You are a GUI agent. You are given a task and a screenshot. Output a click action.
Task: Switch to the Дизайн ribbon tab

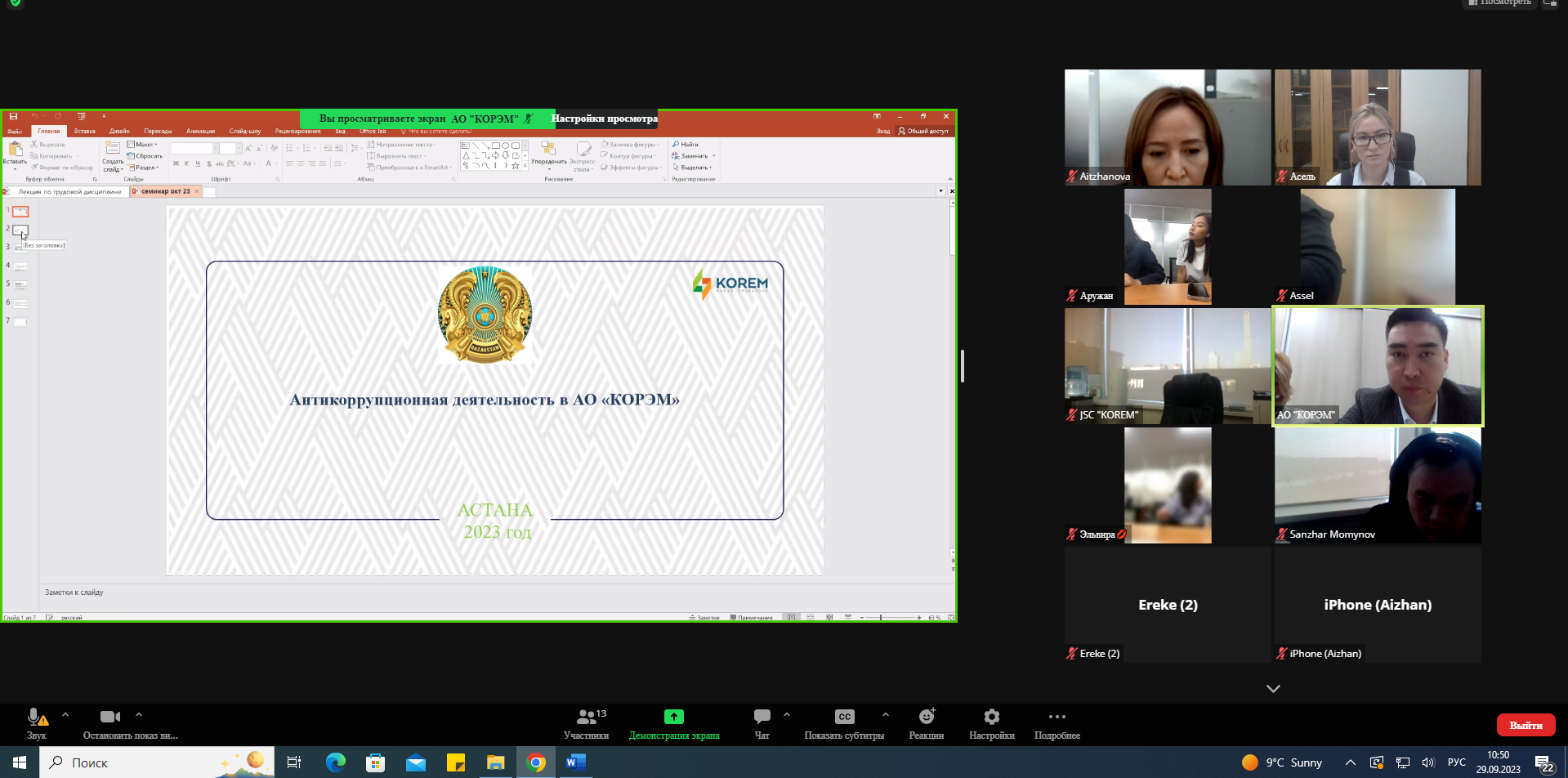click(x=119, y=131)
